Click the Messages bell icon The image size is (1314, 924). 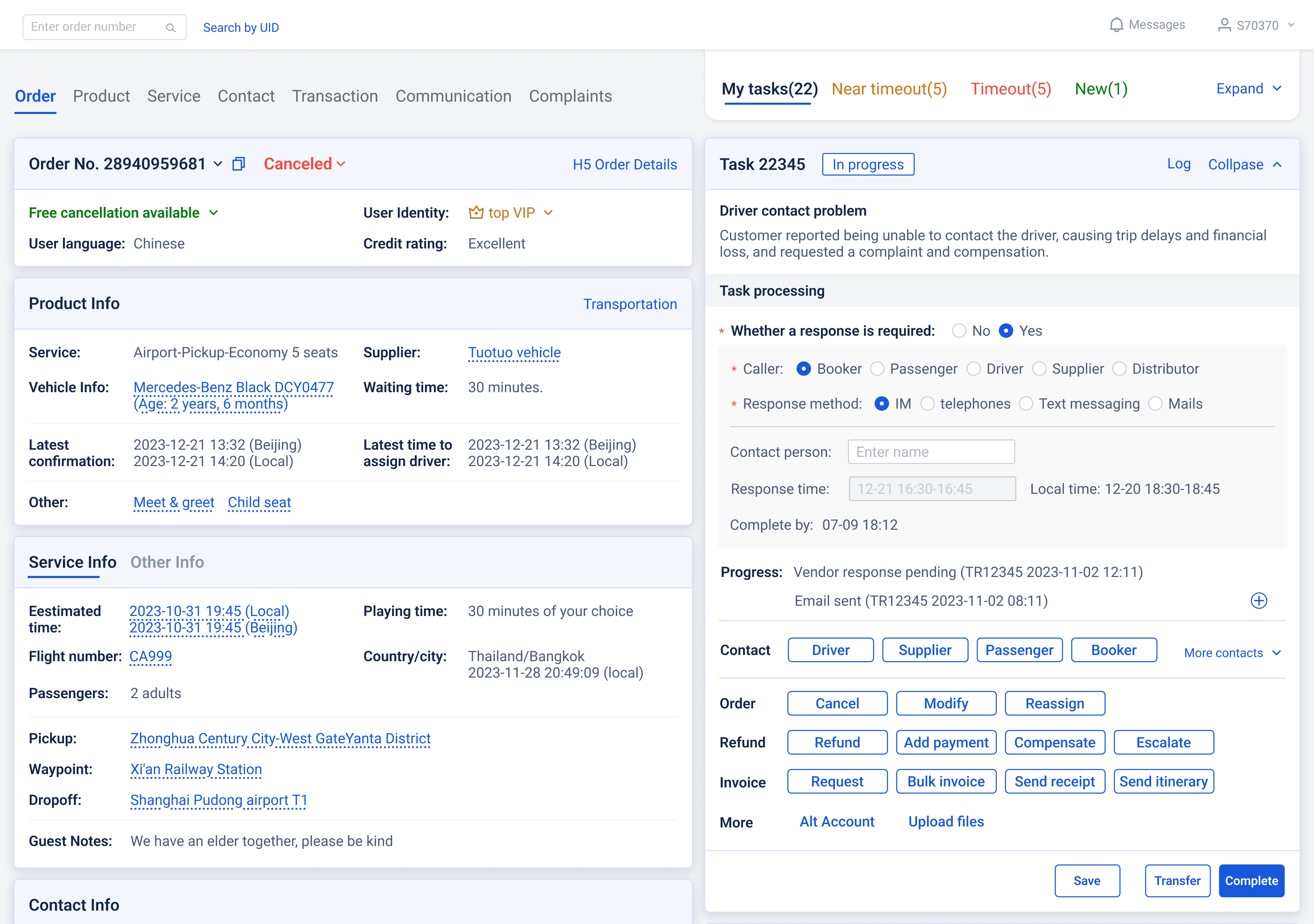[1116, 25]
